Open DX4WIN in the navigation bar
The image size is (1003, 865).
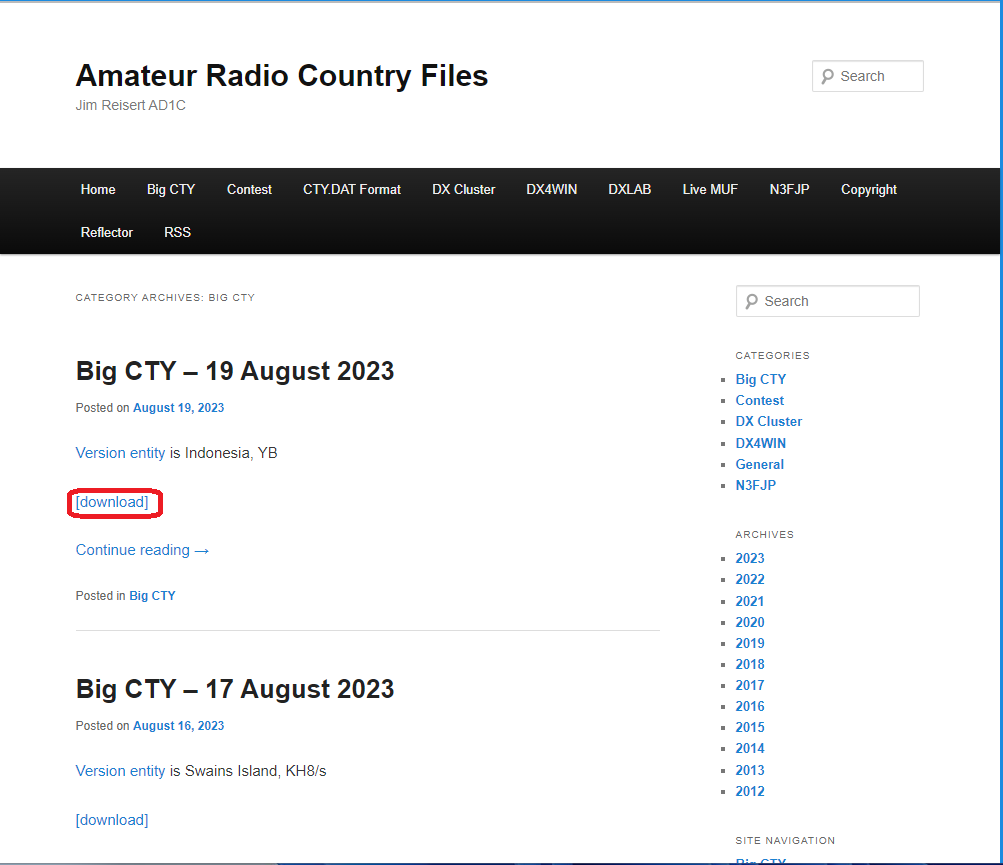(551, 189)
